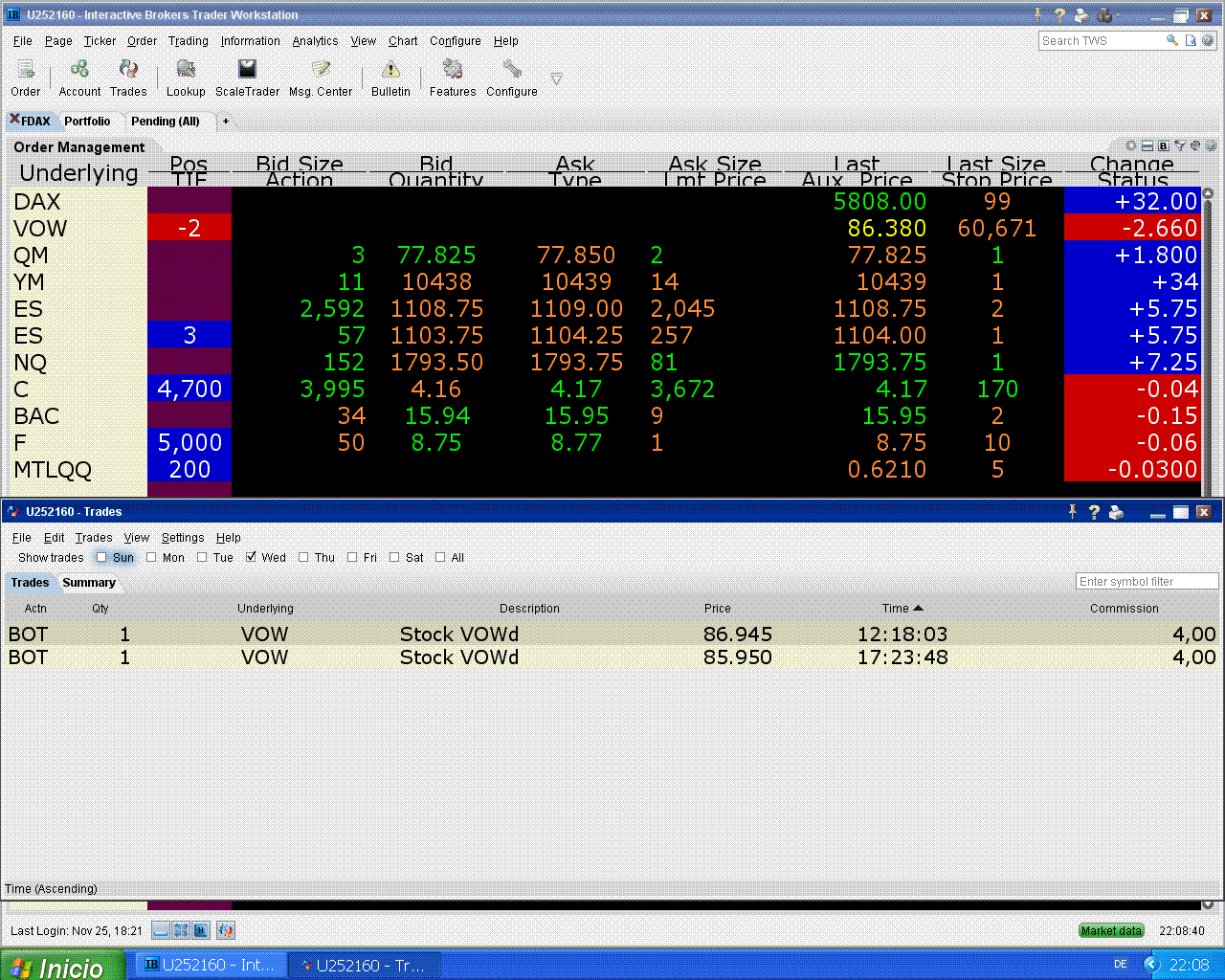1225x980 pixels.
Task: Click the cubes icon in main title bar
Action: pyautogui.click(x=1104, y=15)
